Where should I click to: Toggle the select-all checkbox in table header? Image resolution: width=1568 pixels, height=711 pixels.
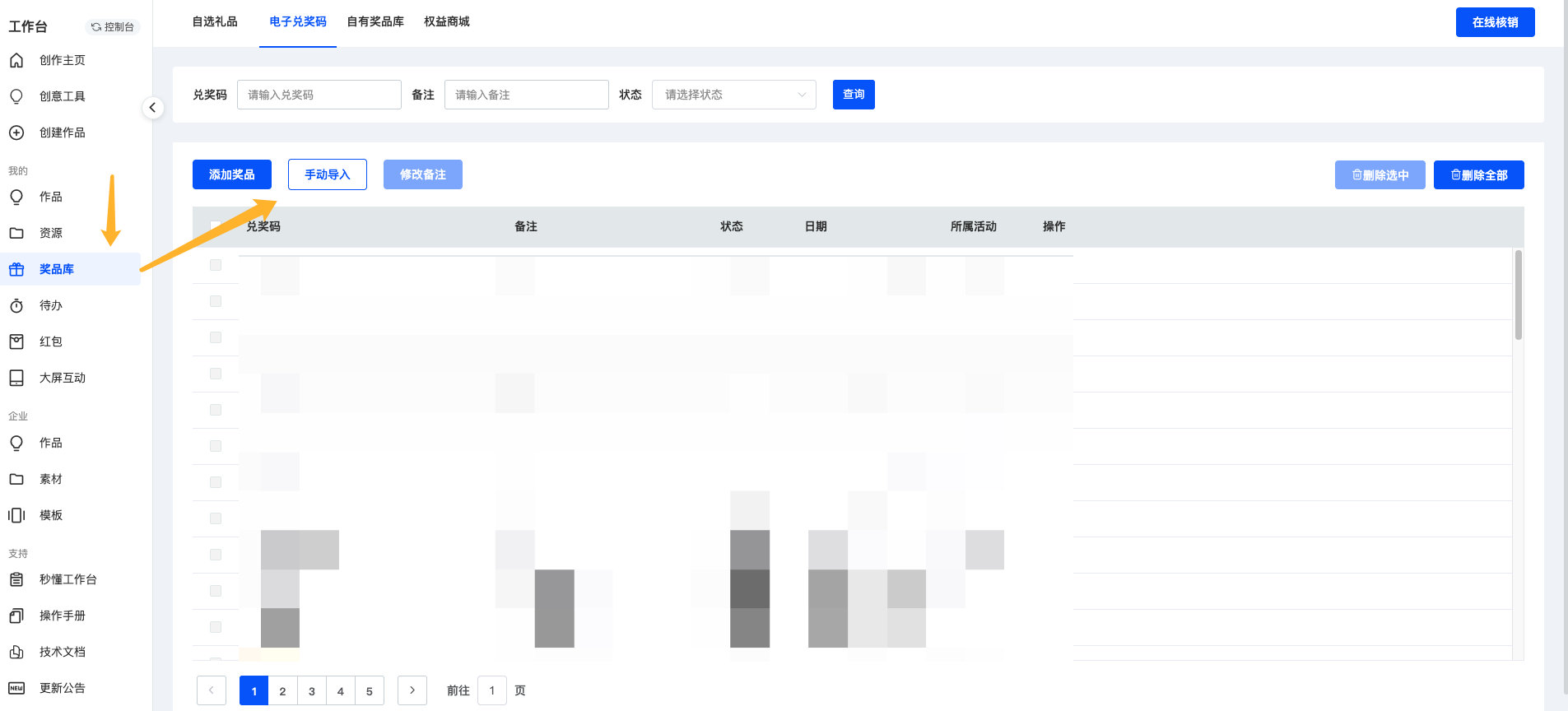216,226
